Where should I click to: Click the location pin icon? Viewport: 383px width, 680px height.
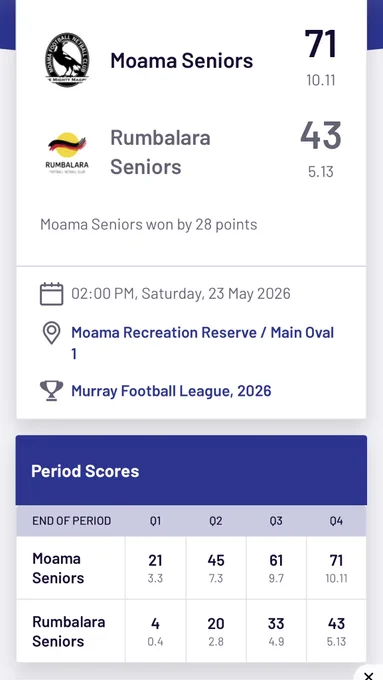(52, 333)
